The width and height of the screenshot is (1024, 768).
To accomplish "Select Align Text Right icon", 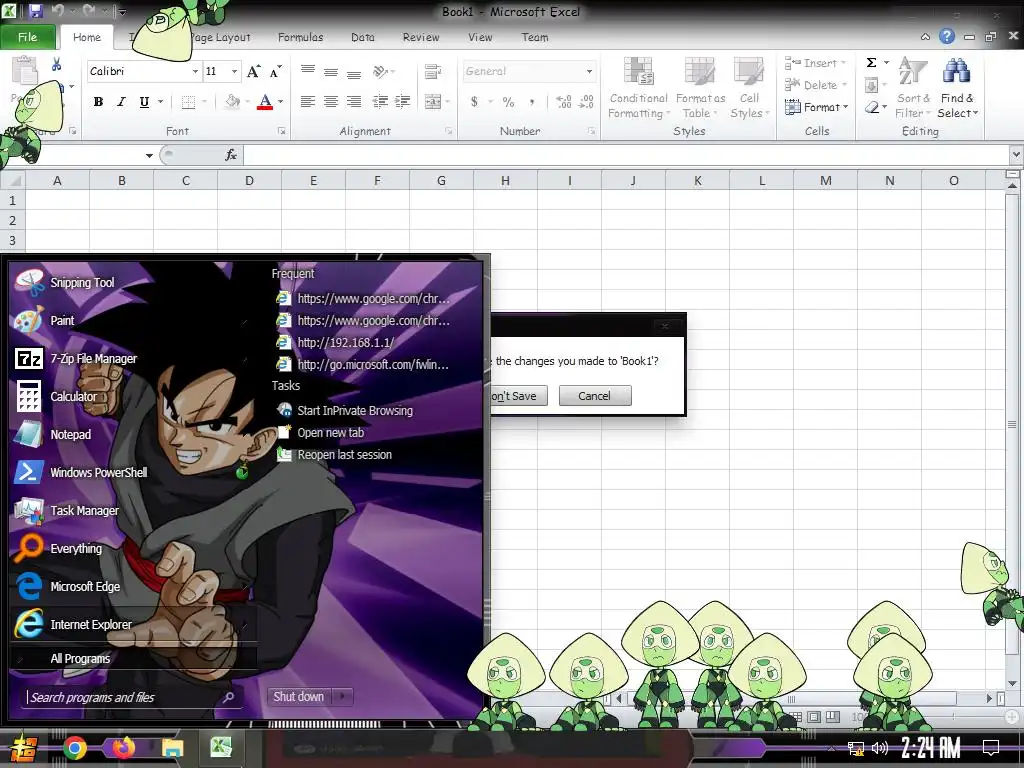I will [x=354, y=101].
